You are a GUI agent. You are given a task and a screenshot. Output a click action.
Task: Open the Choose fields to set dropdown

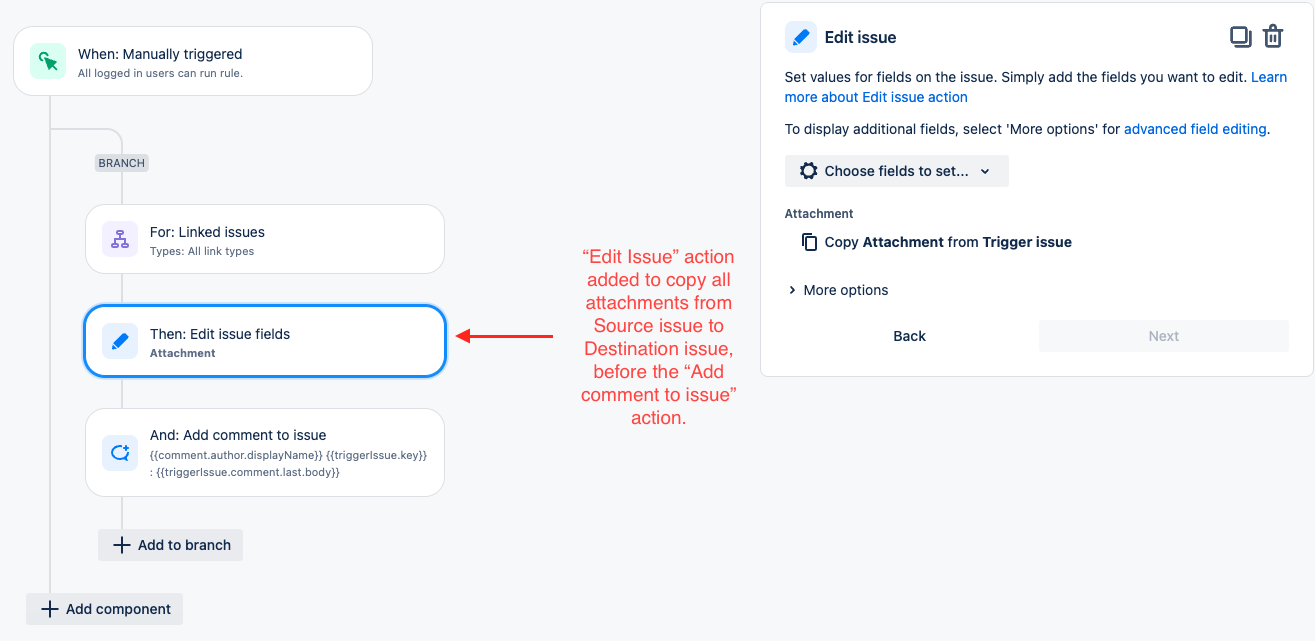coord(896,170)
